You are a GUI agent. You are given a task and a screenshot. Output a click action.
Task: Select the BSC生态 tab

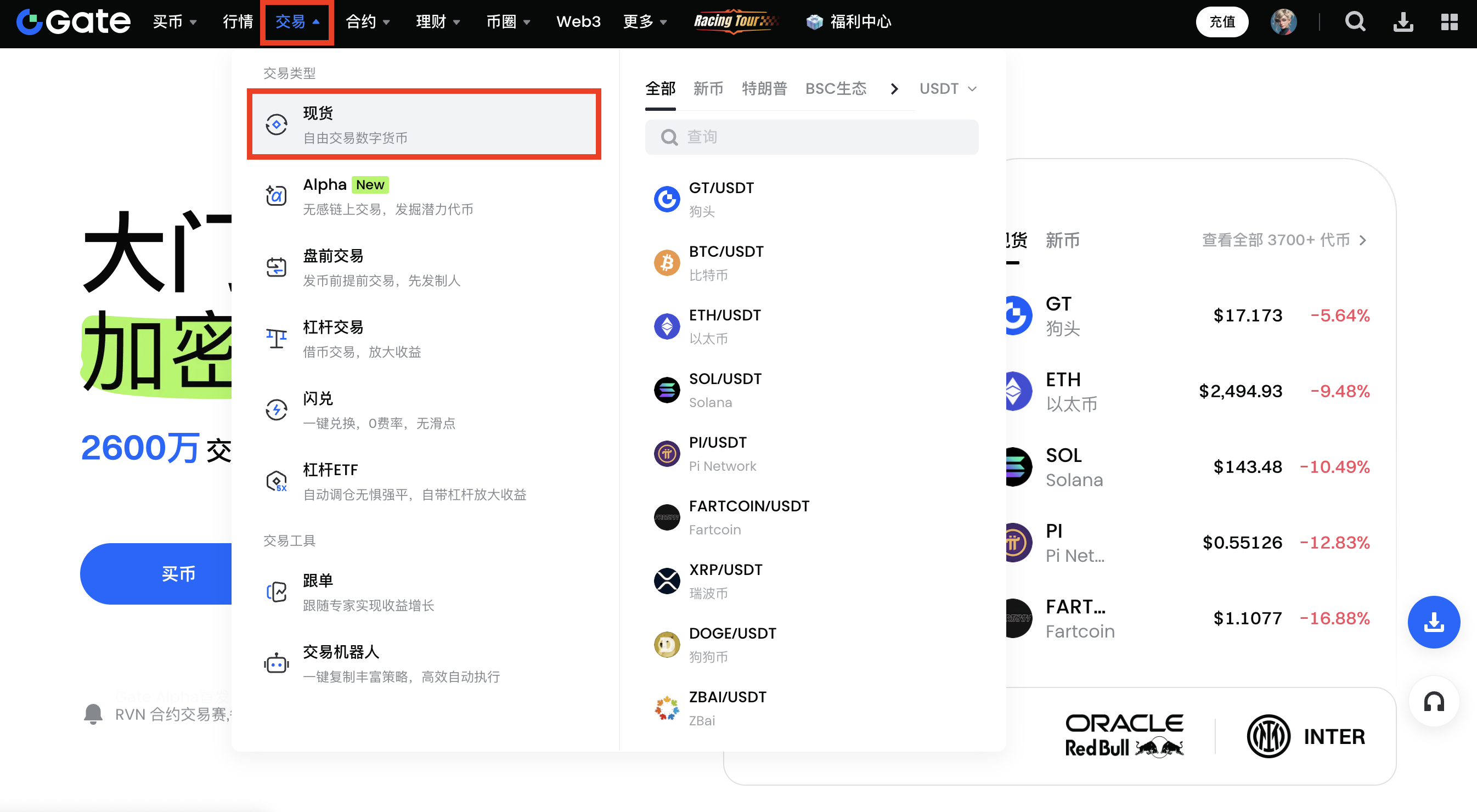click(836, 88)
